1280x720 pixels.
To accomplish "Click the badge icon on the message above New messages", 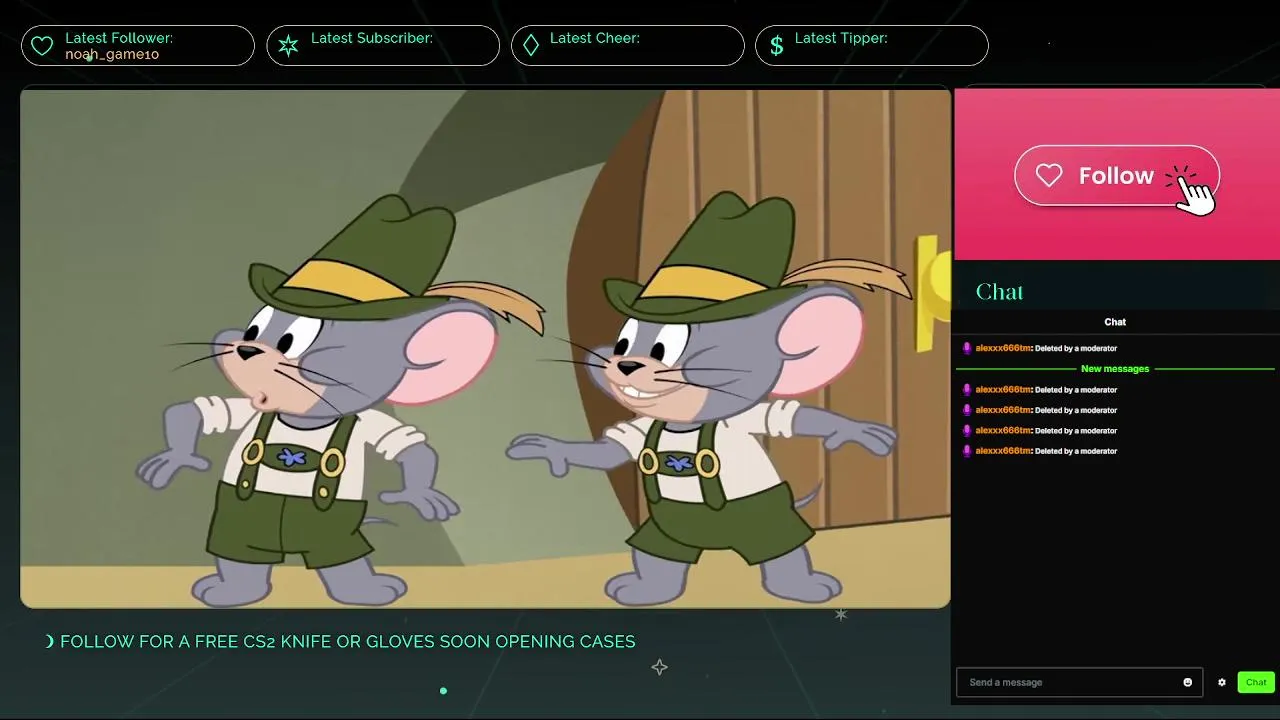I will [x=967, y=348].
